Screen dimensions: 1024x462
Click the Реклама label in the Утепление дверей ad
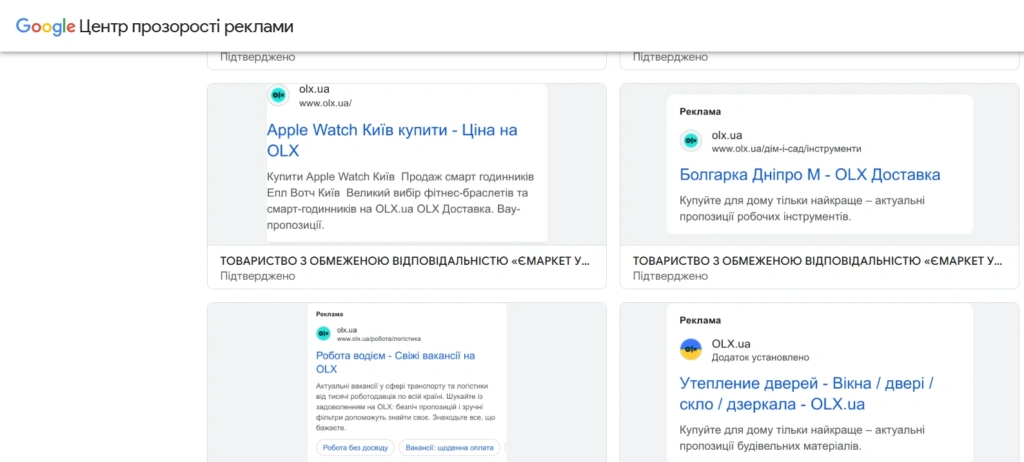click(x=700, y=320)
